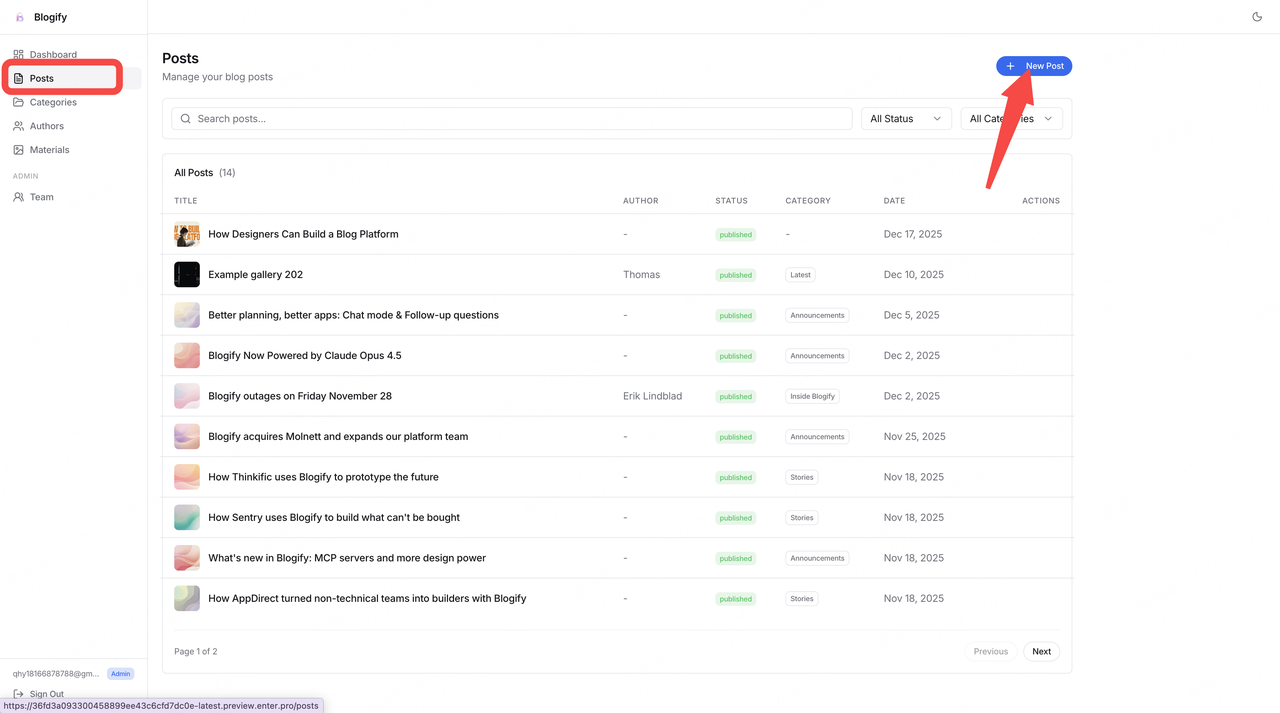Open thumbnail of Example gallery 202
The height and width of the screenshot is (713, 1280).
click(x=187, y=274)
